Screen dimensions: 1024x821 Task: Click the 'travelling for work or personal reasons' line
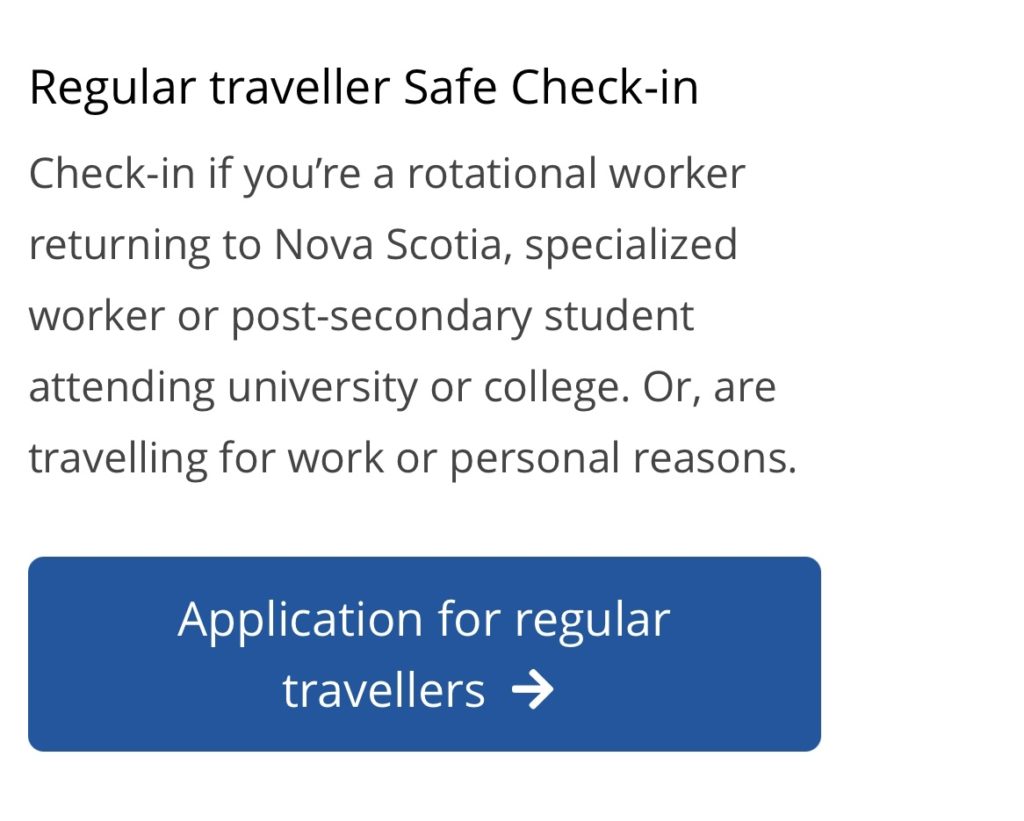click(x=412, y=459)
